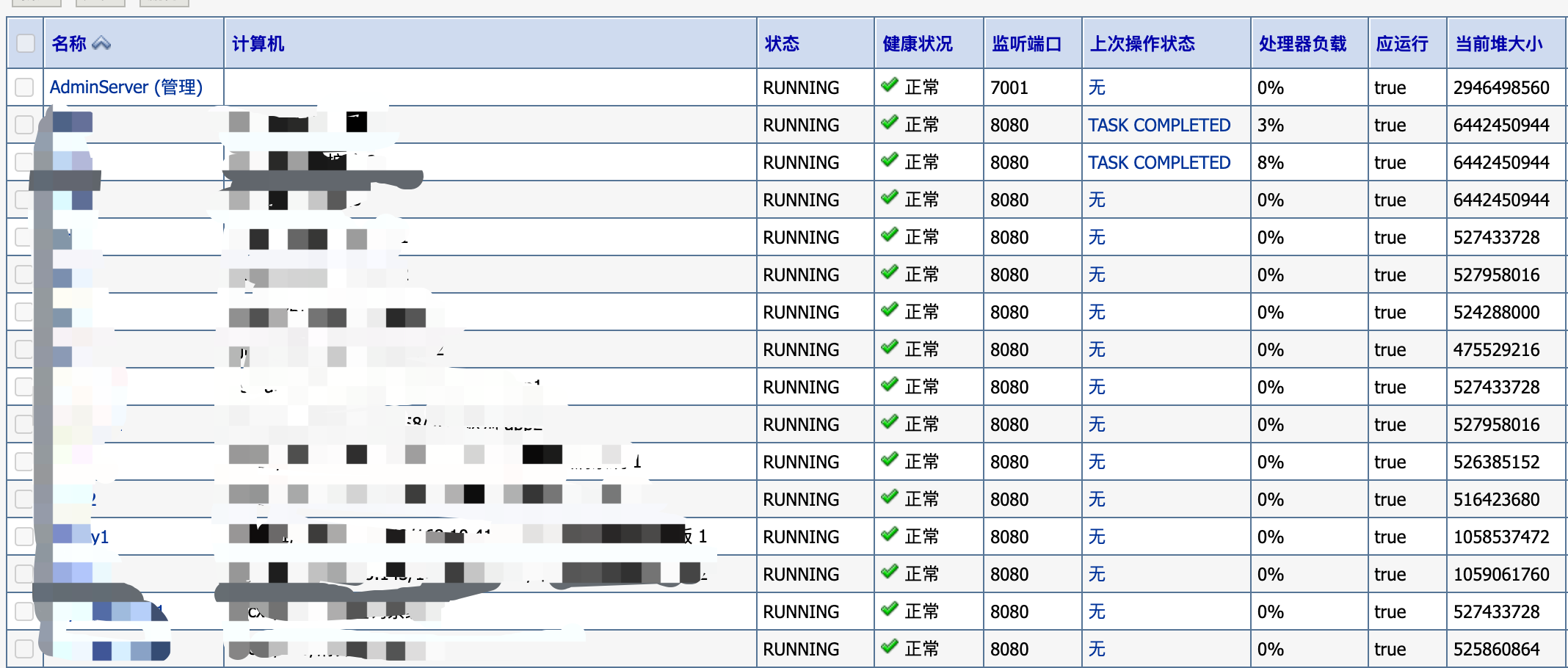Image resolution: width=1568 pixels, height=668 pixels.
Task: Select the checkbox for the 1058537472 heap row
Action: click(x=24, y=537)
